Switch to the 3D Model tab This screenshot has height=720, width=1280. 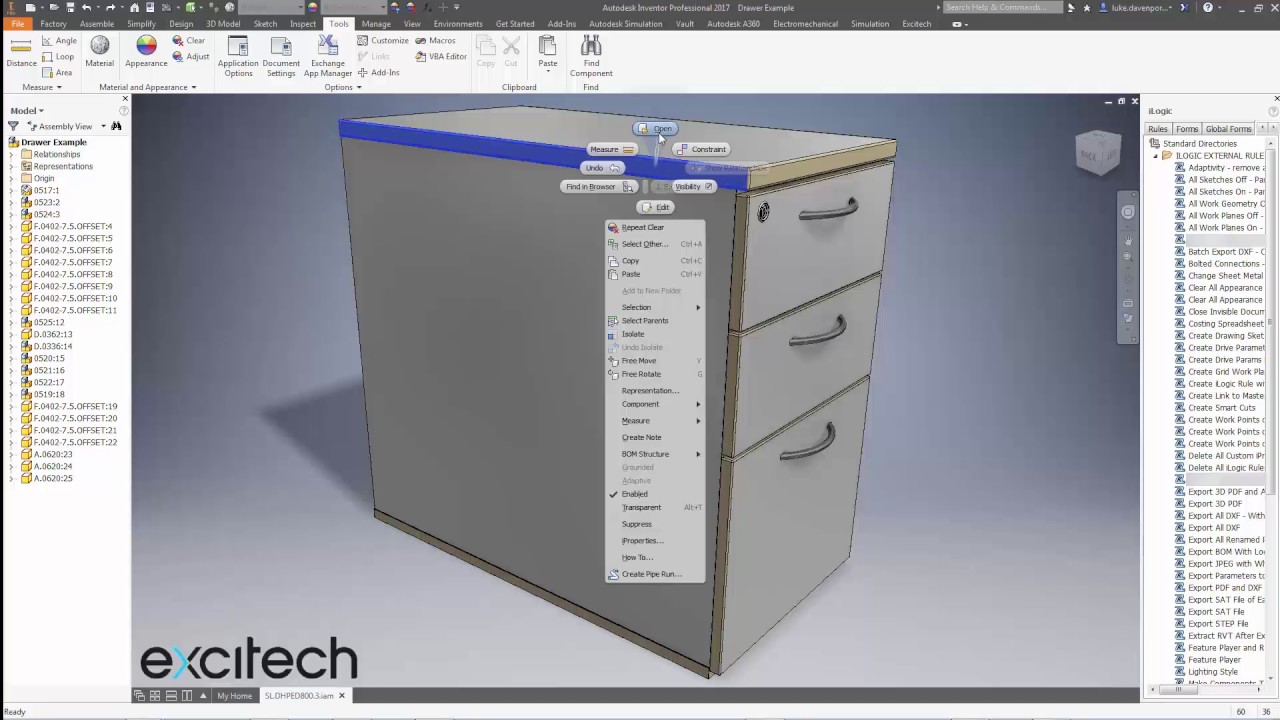coord(223,24)
